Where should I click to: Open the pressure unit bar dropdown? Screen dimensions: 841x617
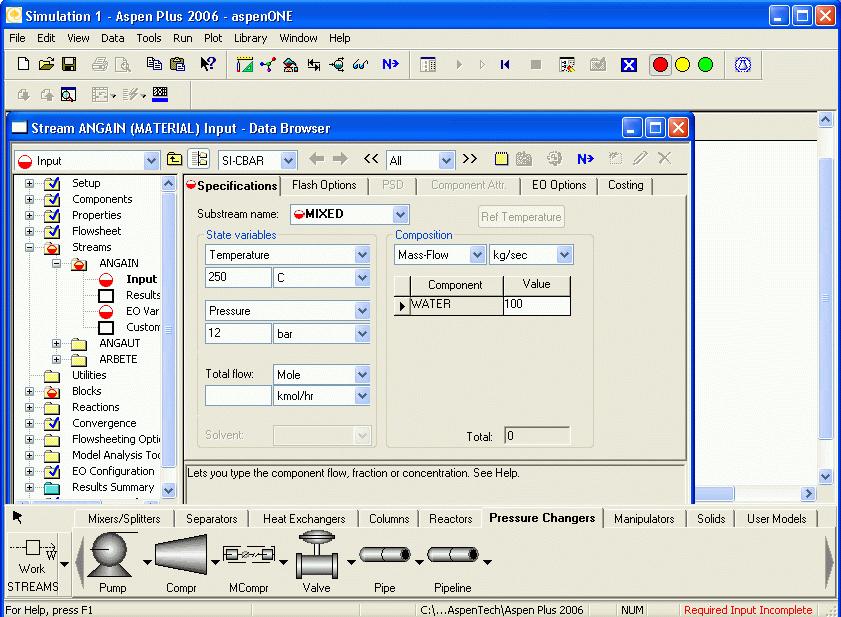point(362,334)
